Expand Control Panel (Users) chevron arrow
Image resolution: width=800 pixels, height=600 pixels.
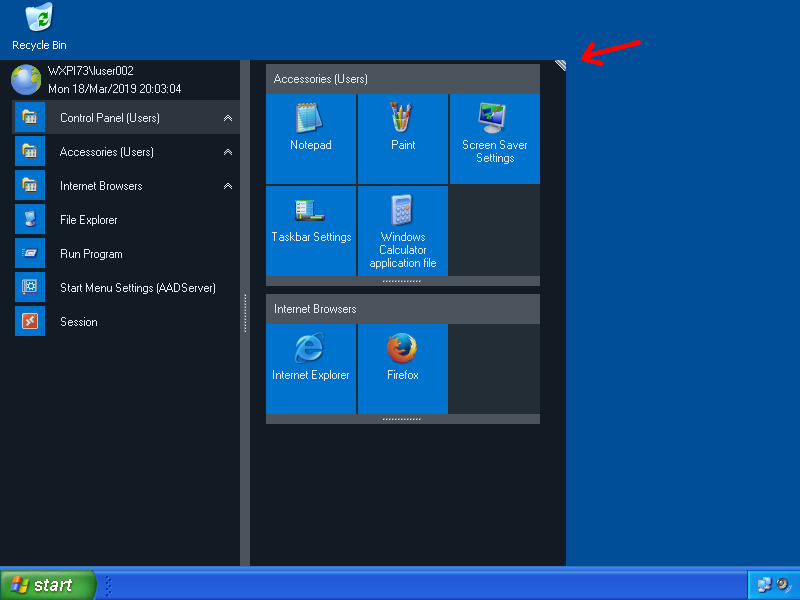coord(228,118)
